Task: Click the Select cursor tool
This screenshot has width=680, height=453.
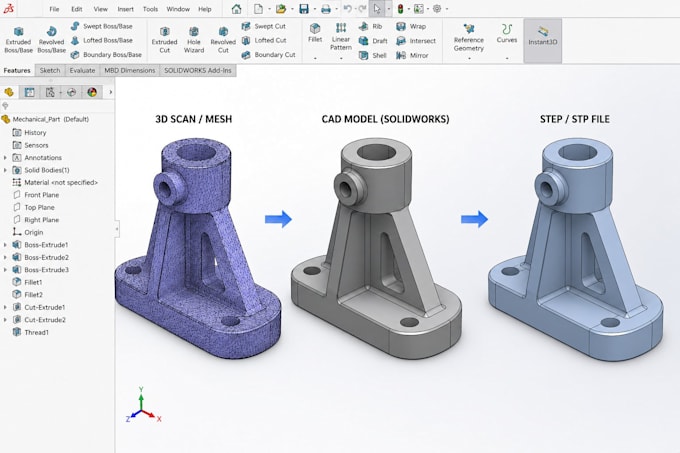Action: click(x=377, y=9)
